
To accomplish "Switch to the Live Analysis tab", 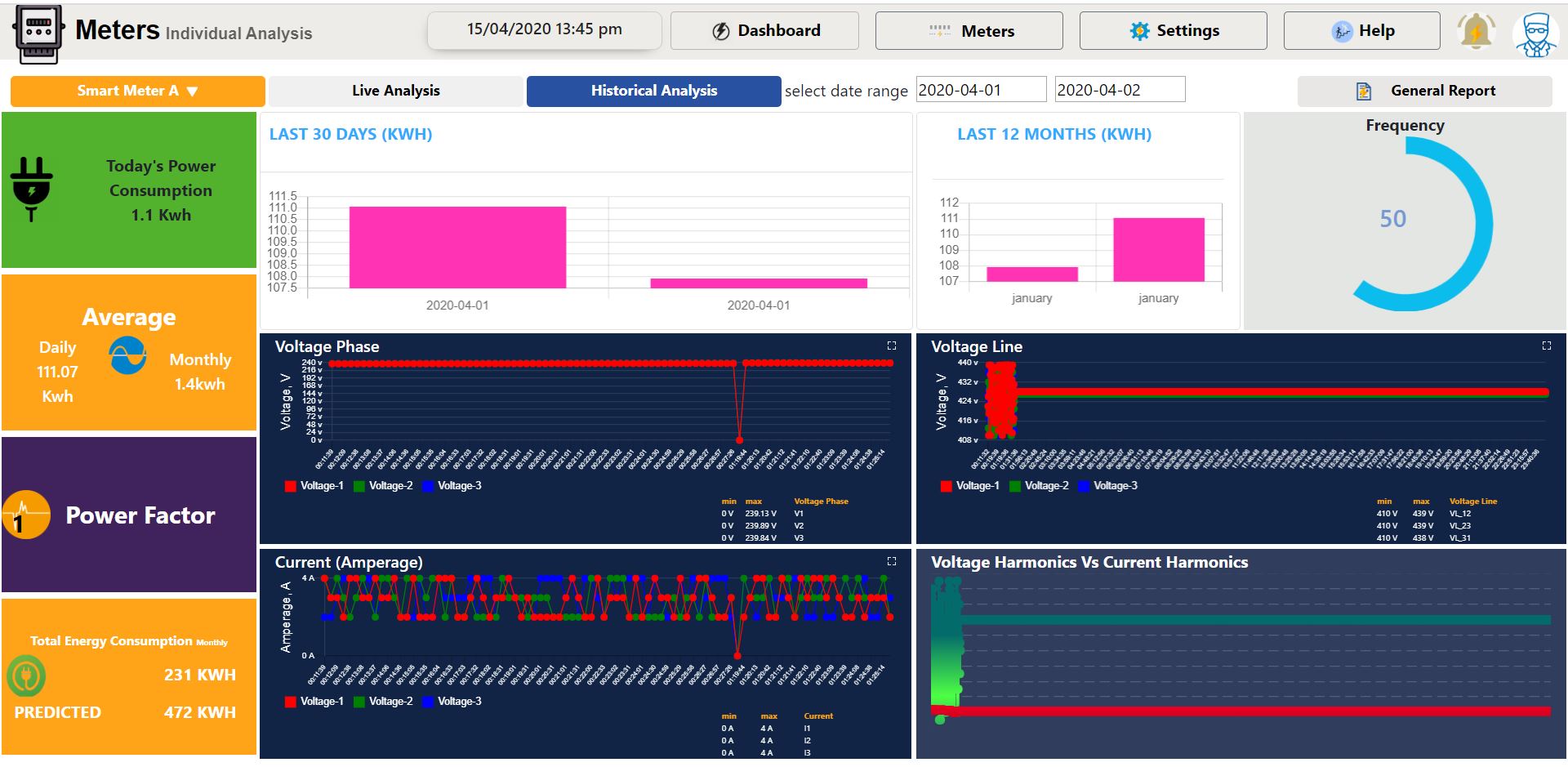I will [x=395, y=91].
